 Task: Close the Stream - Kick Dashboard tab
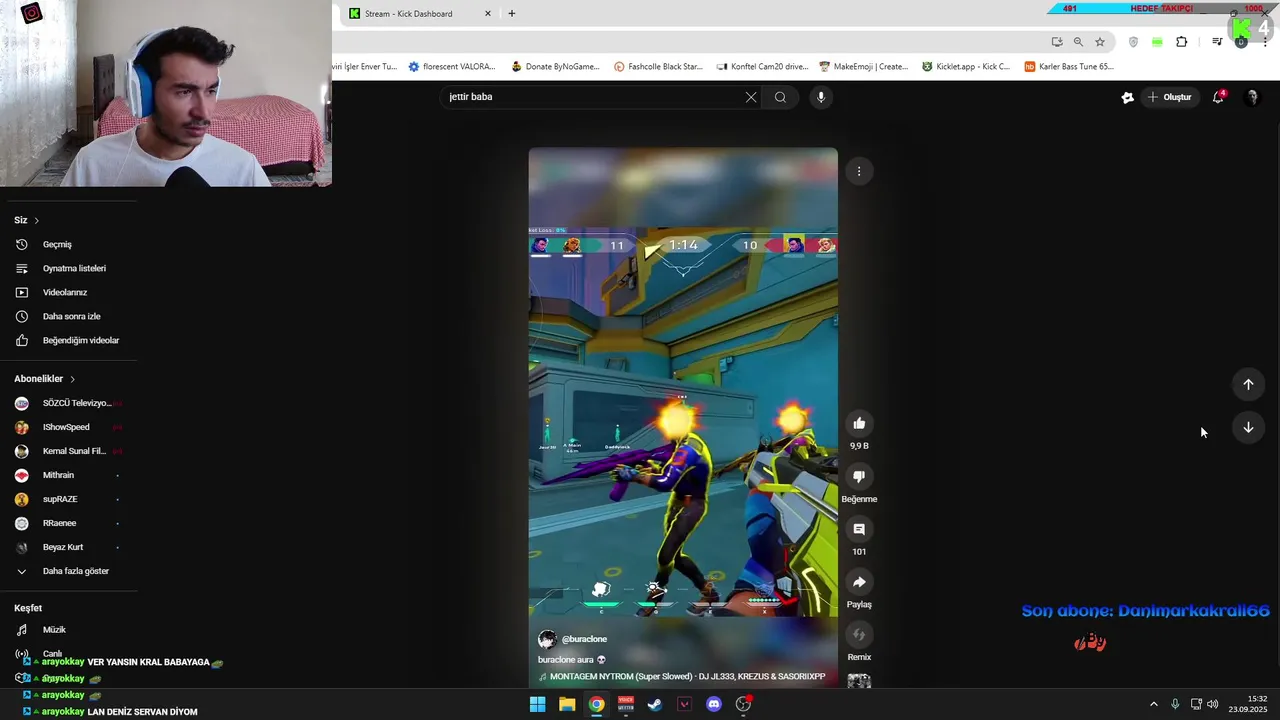(x=488, y=13)
